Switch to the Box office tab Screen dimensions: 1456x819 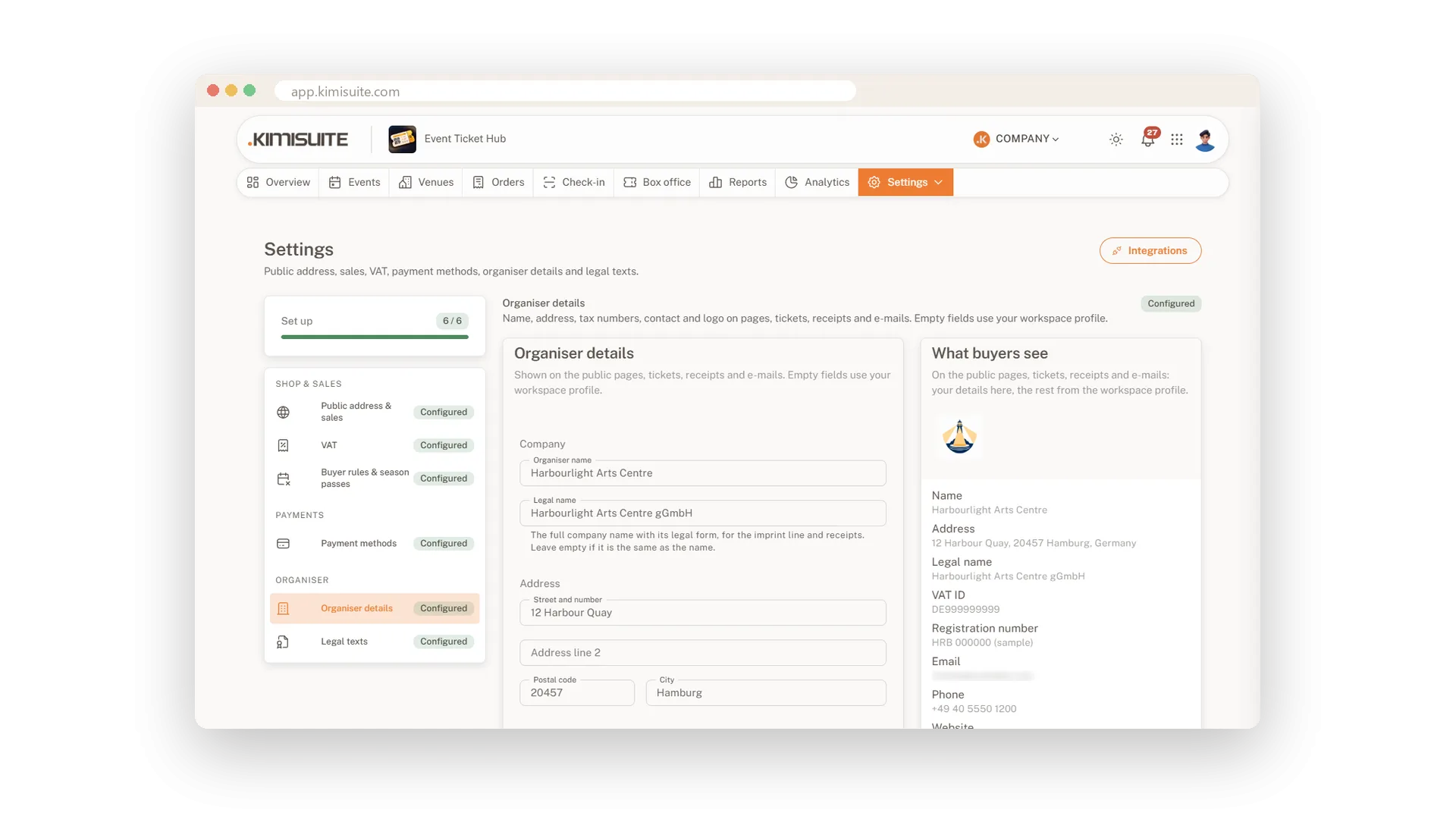[x=657, y=183]
